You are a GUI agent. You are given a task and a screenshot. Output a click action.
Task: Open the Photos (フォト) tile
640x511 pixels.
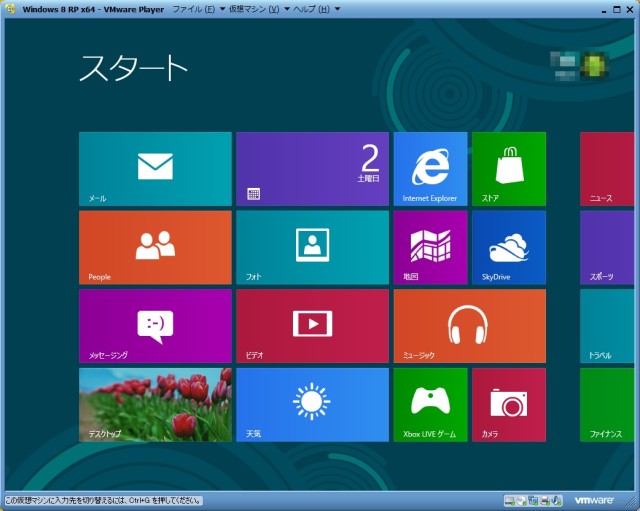coord(312,247)
